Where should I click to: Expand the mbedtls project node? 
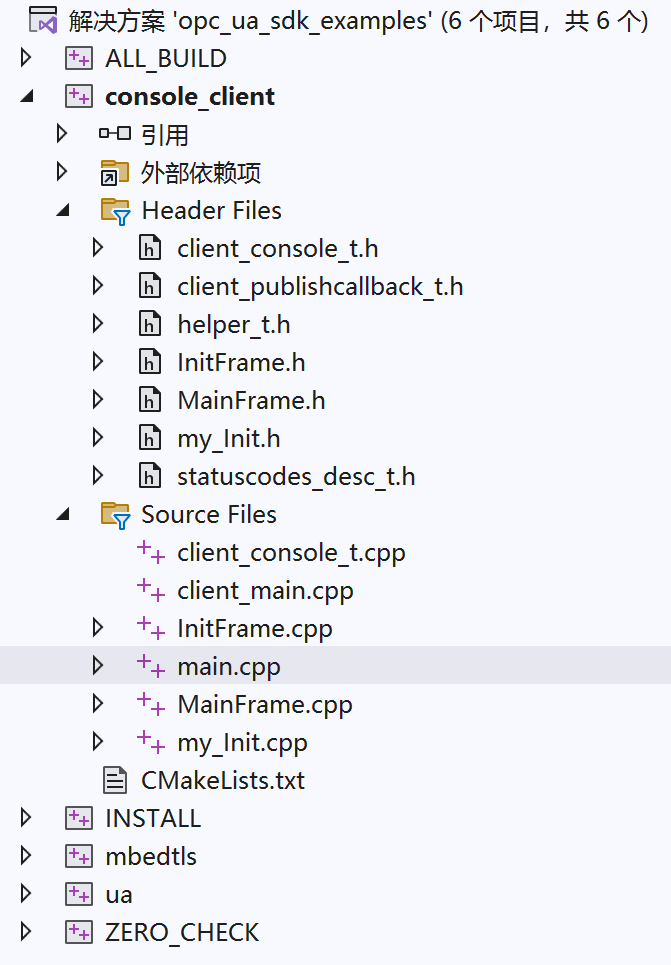click(x=26, y=855)
